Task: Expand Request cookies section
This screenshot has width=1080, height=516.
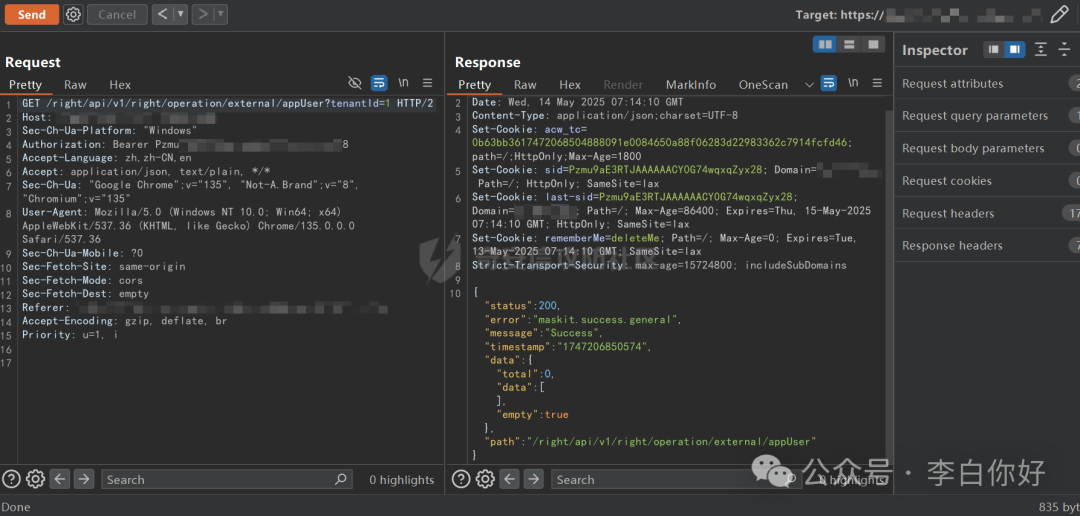Action: (x=987, y=180)
